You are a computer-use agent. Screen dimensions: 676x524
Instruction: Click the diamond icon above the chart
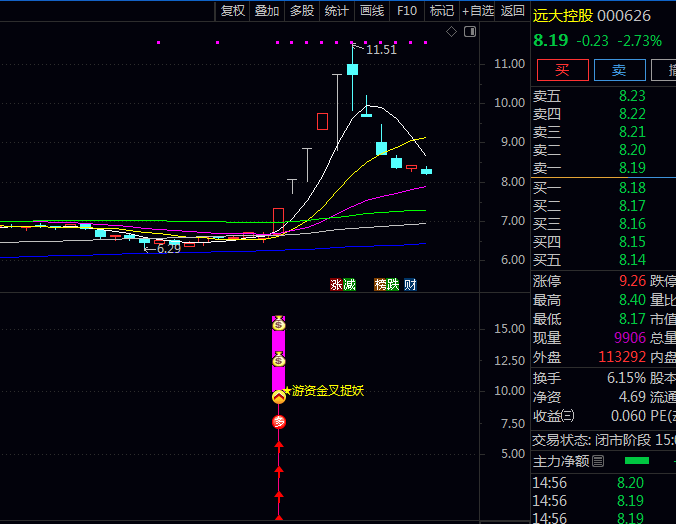point(451,32)
